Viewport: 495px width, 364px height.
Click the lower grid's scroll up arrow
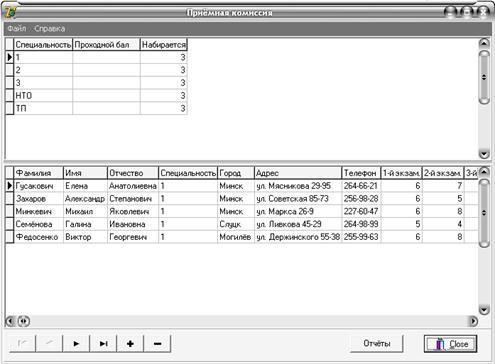[484, 172]
